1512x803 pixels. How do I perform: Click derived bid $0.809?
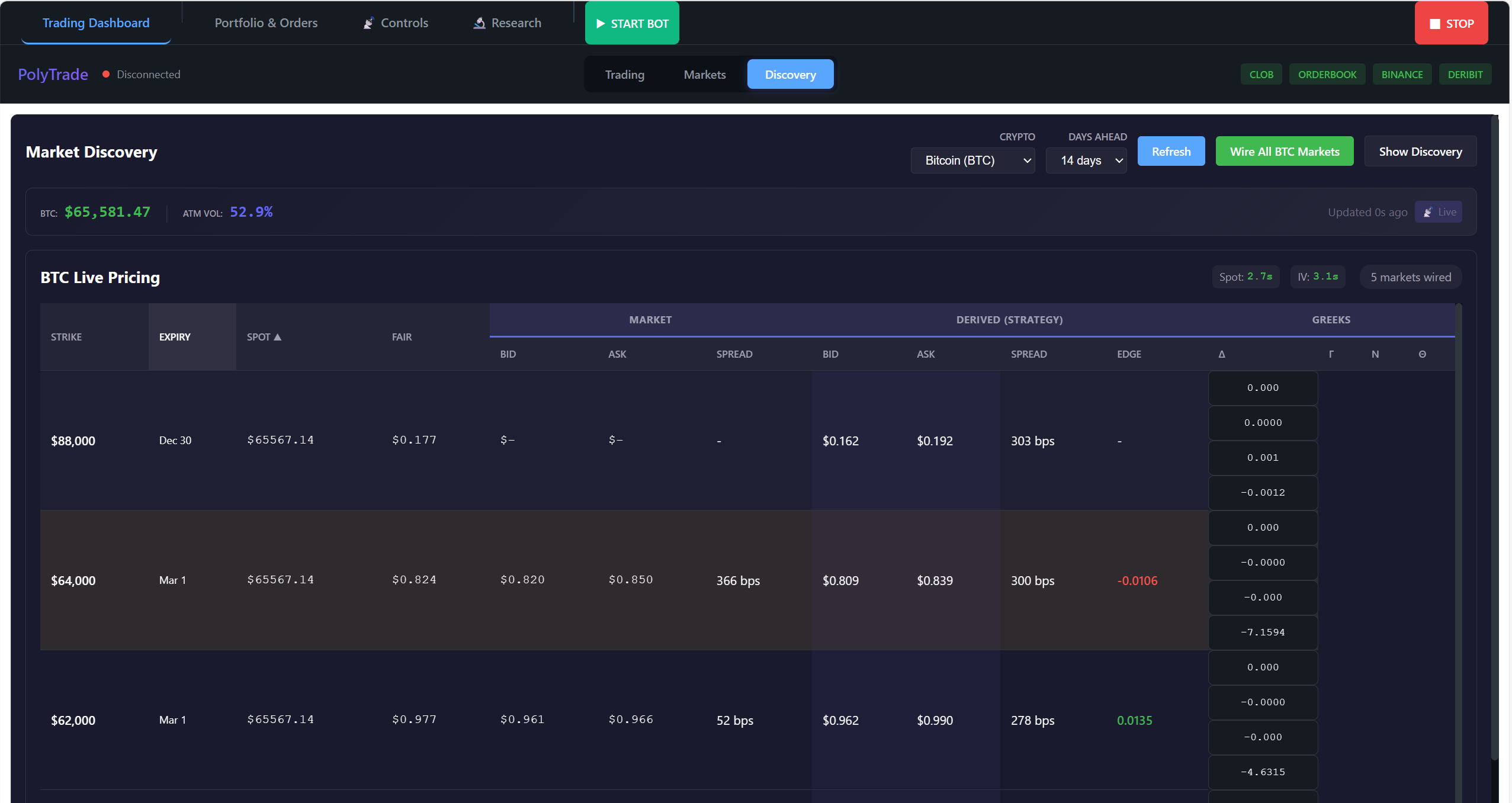840,580
